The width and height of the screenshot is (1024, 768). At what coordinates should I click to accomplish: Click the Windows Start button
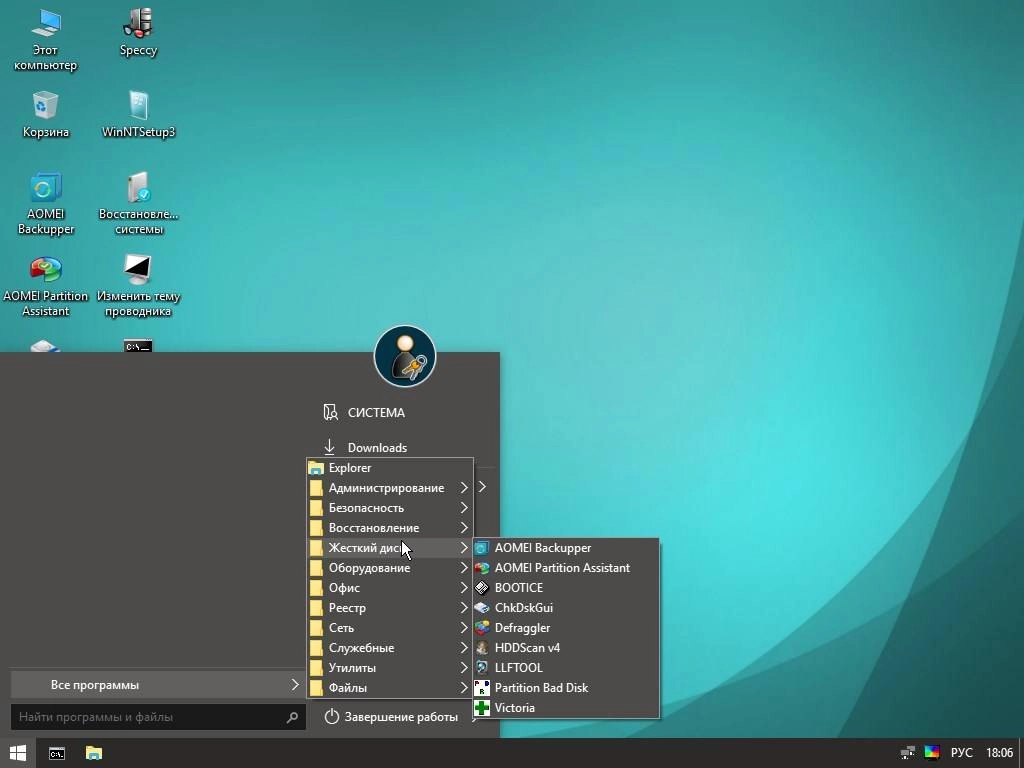18,753
